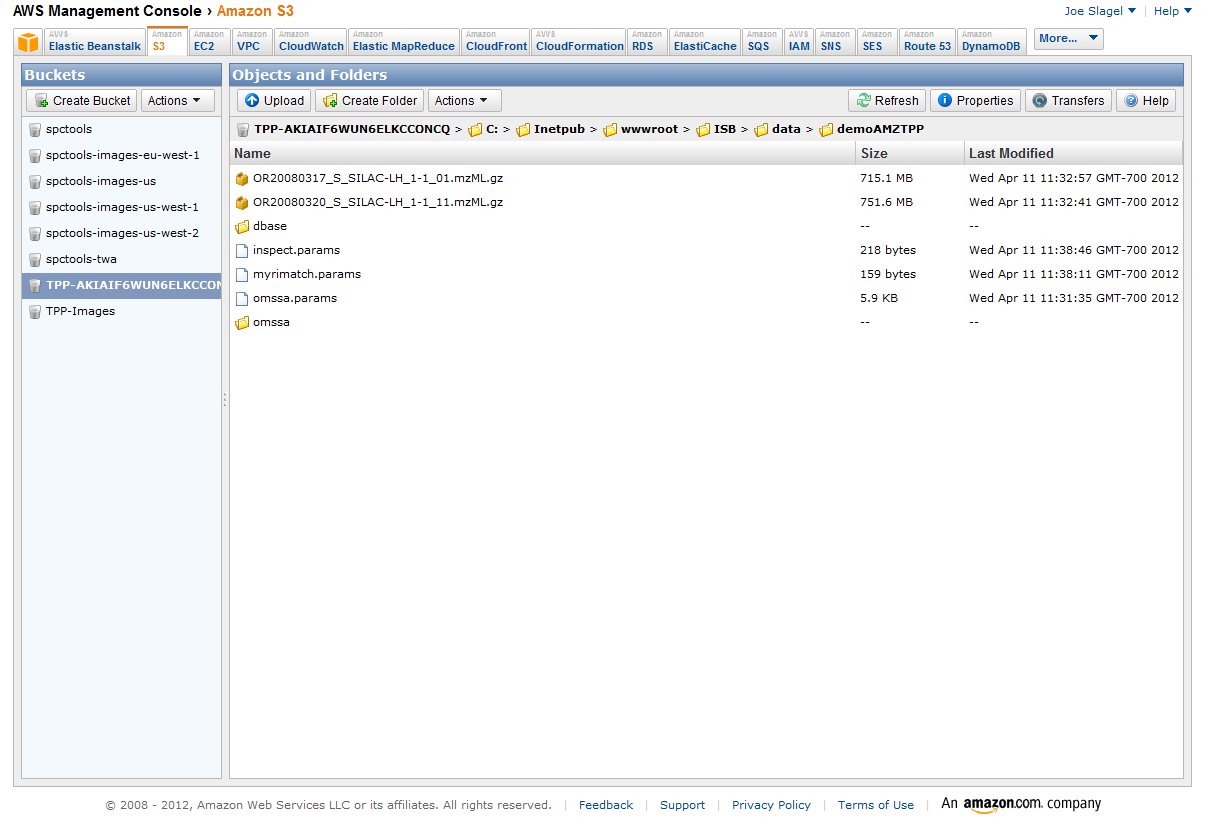Switch to the Route 53 tab
The height and width of the screenshot is (832, 1208).
pos(927,41)
